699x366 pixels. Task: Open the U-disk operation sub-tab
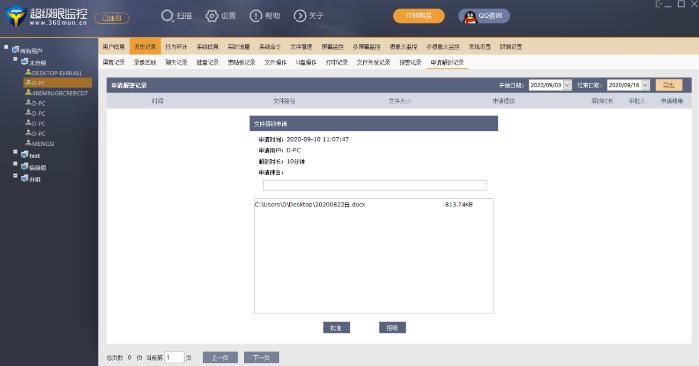click(x=306, y=62)
